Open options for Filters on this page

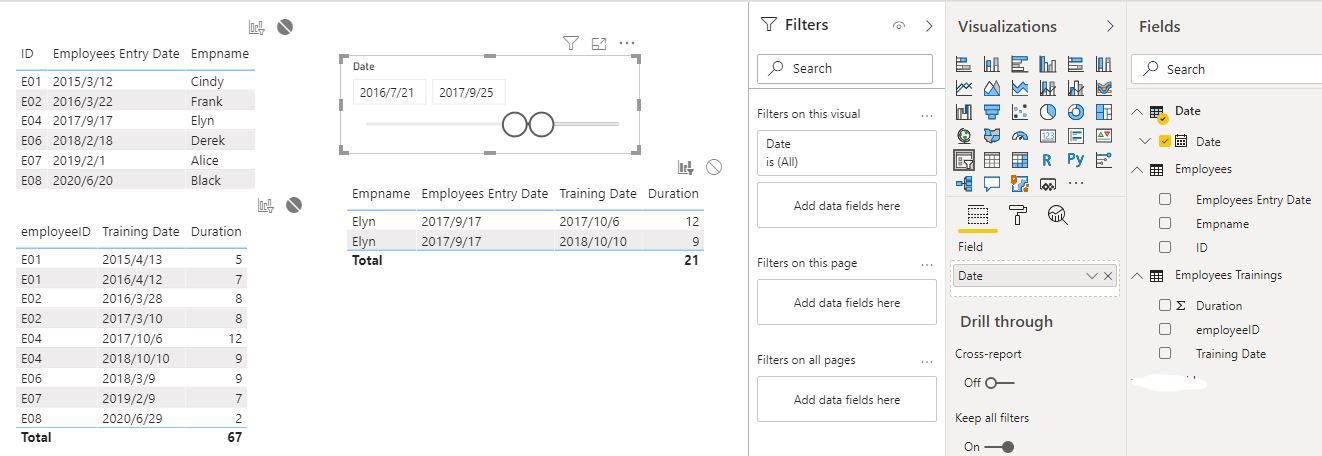(x=926, y=264)
